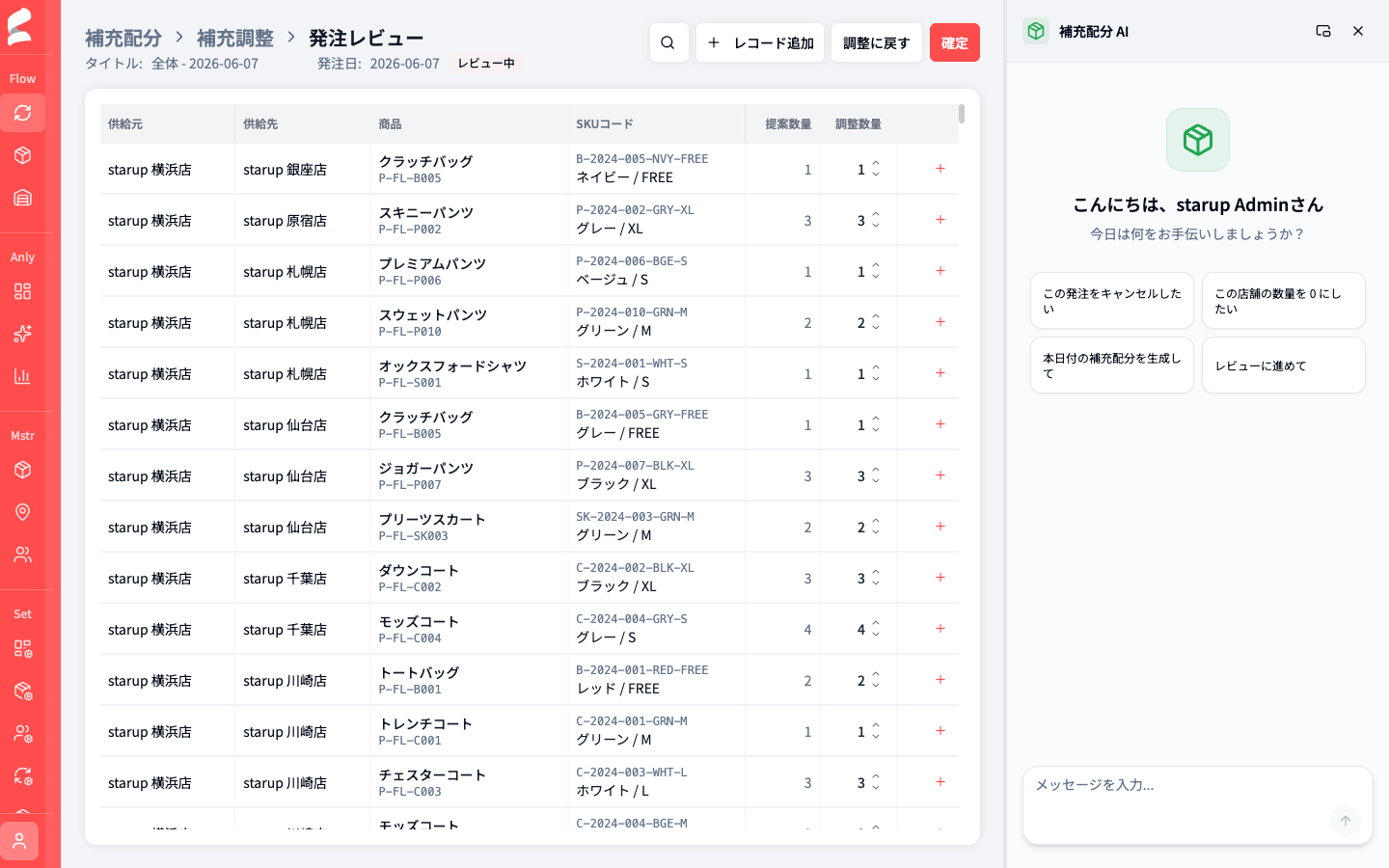Adjust quantity stepper for プレミアムパンツ row

point(876,271)
